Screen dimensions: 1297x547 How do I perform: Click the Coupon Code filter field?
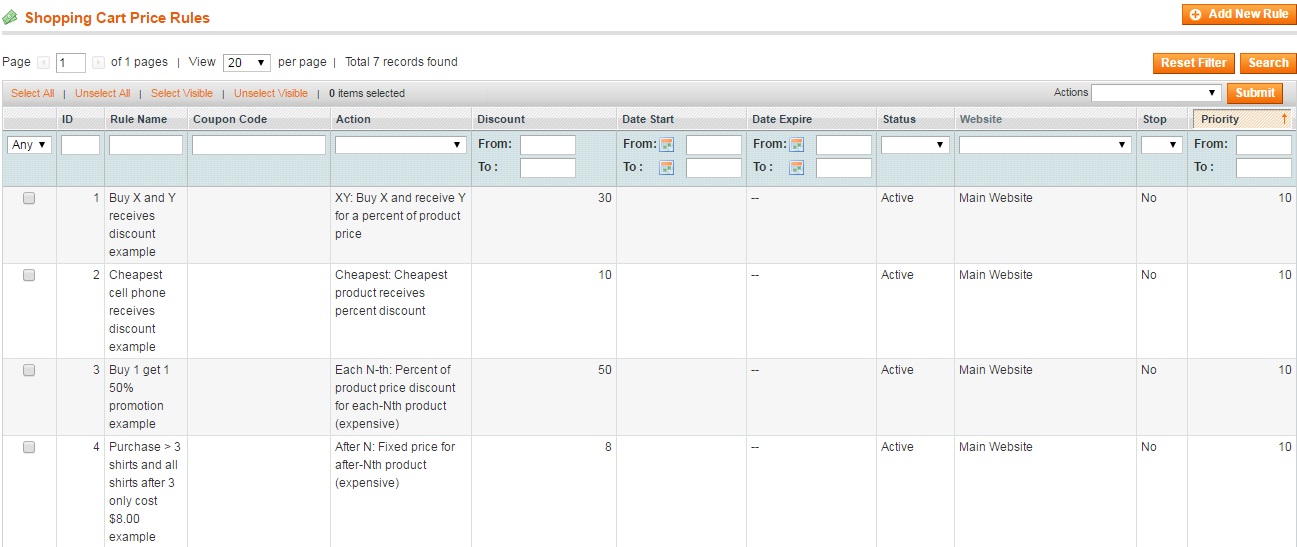259,145
